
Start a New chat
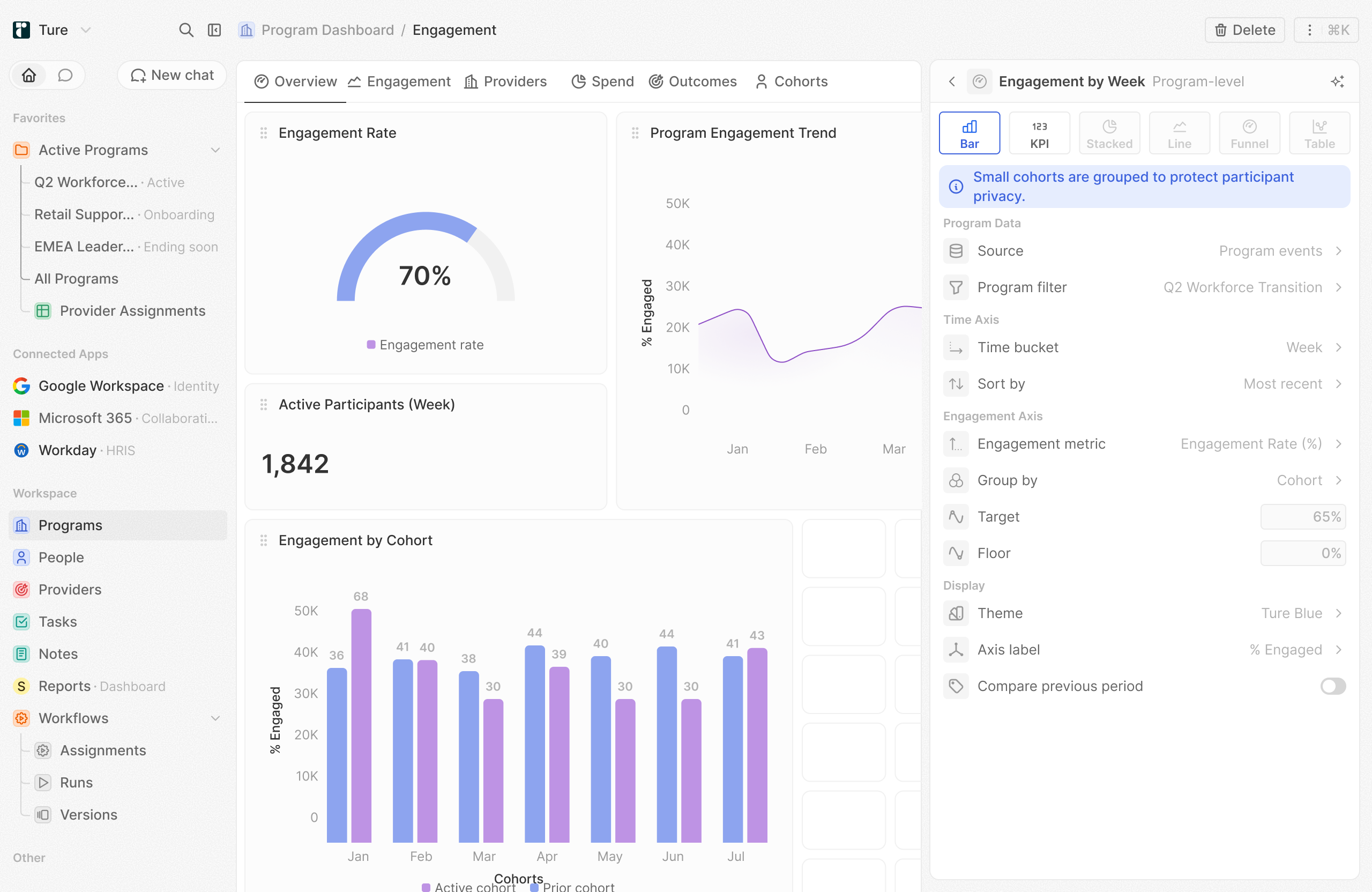pos(172,75)
